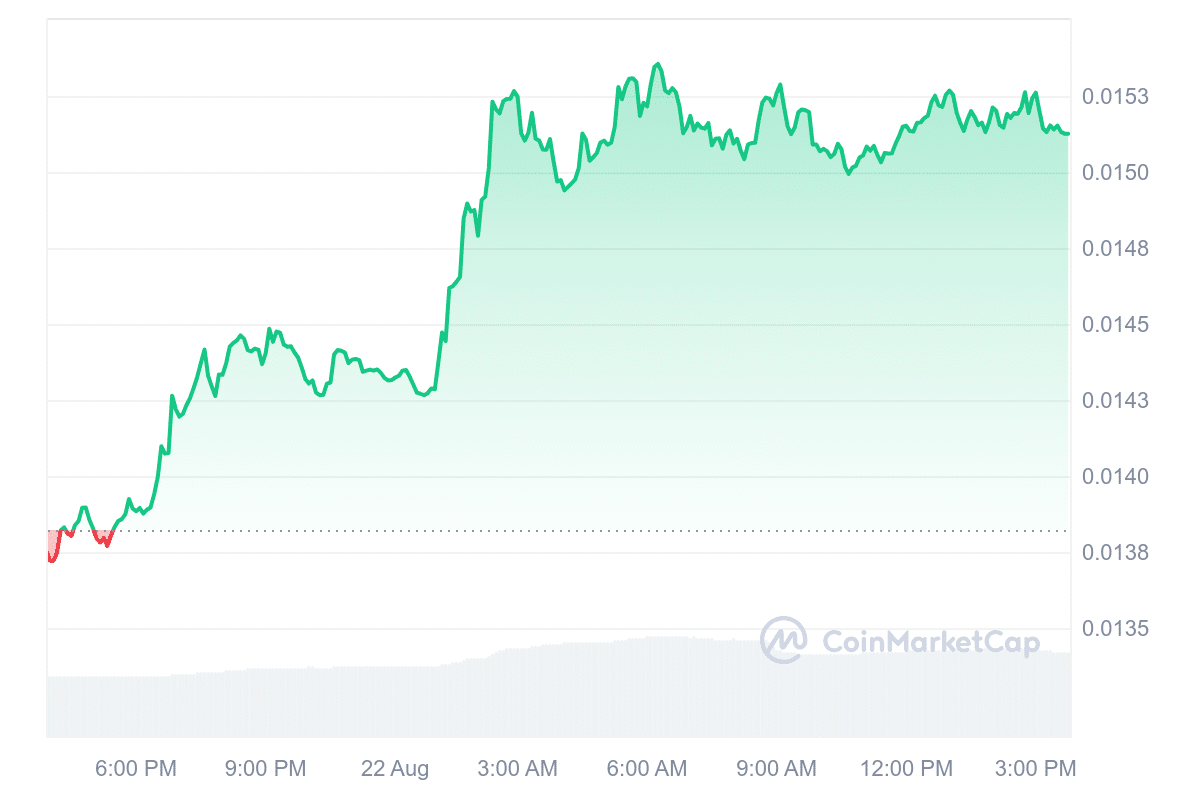Click the CoinMarketCap logo icon
1200x800 pixels.
click(783, 640)
